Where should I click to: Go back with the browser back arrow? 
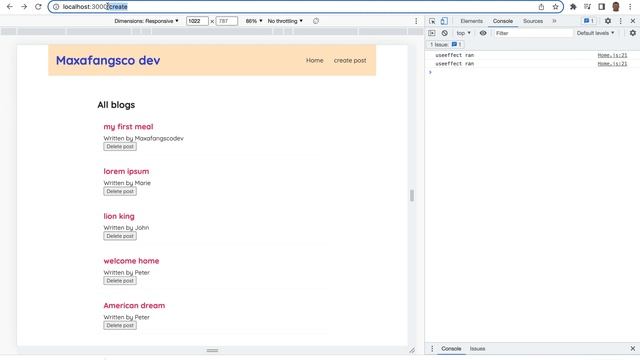pos(10,7)
